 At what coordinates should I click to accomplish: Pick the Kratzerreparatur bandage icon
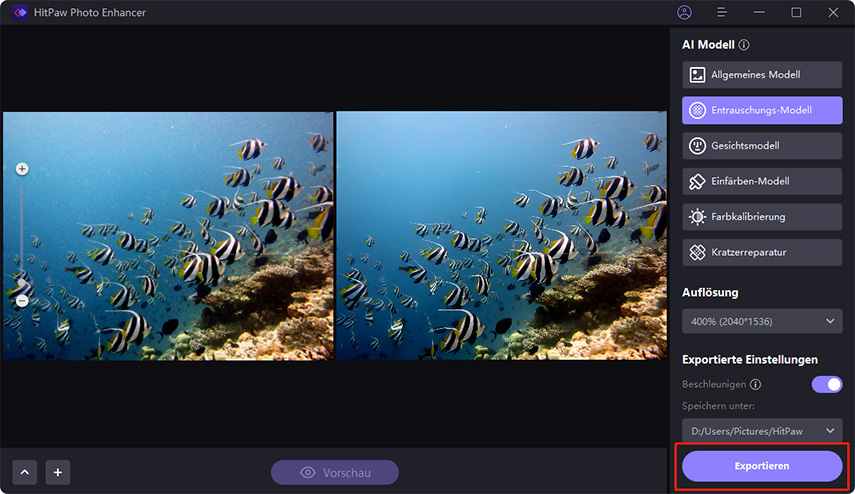pyautogui.click(x=698, y=252)
